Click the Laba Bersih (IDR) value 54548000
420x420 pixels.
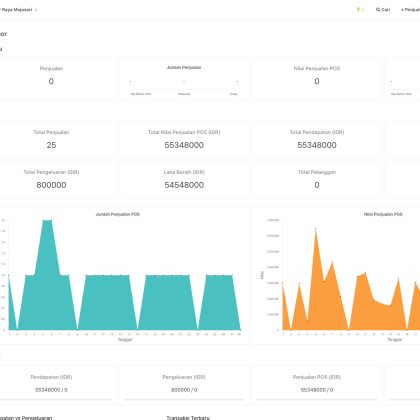[x=184, y=185]
